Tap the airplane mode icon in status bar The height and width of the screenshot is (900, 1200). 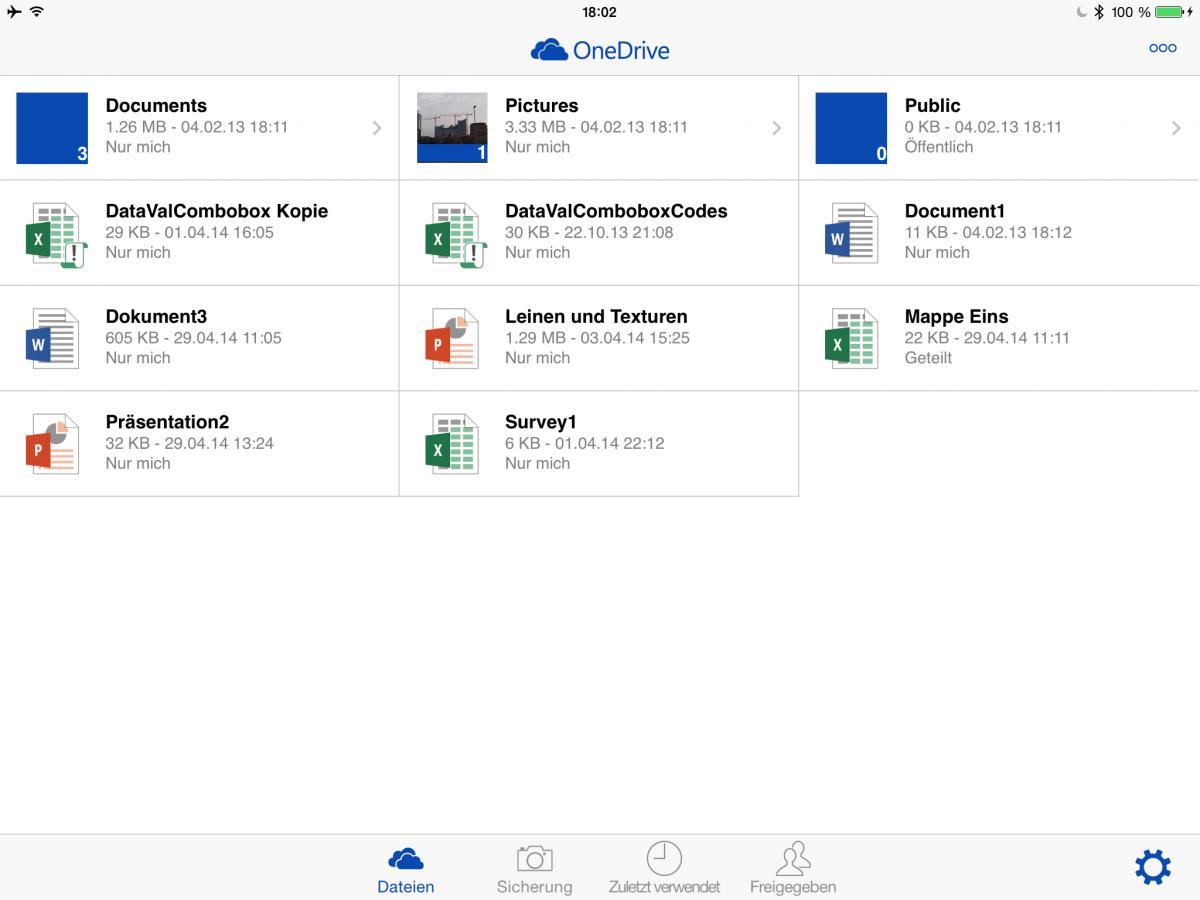(14, 12)
